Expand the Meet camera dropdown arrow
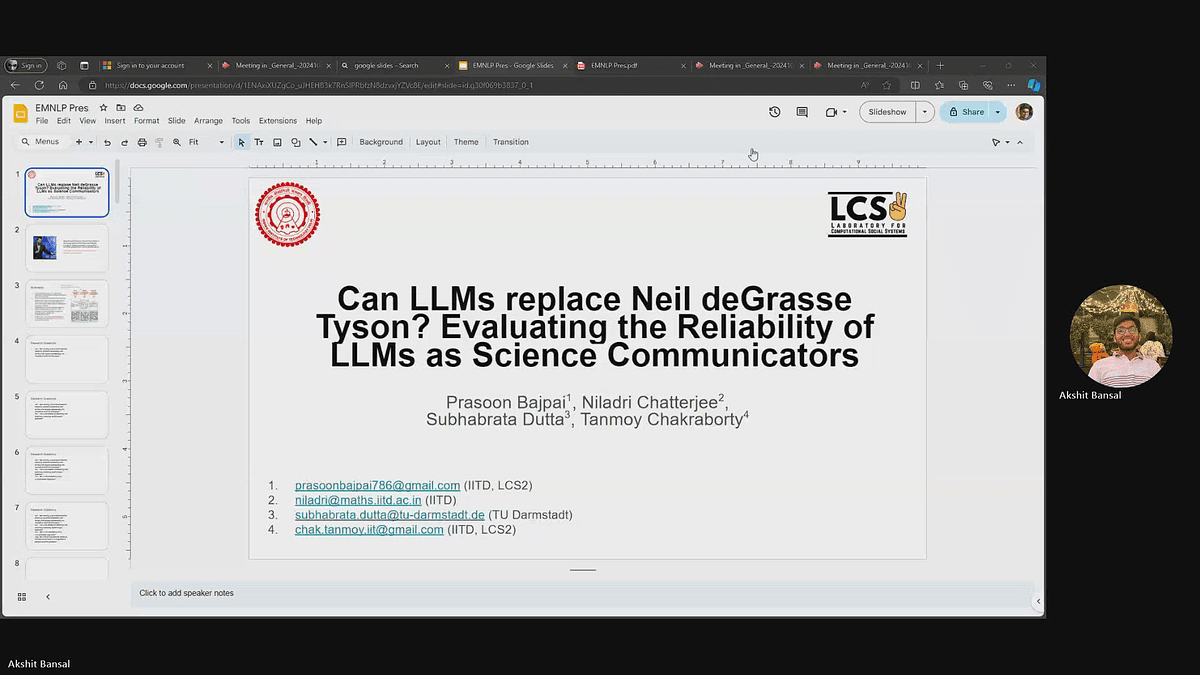 coord(844,112)
